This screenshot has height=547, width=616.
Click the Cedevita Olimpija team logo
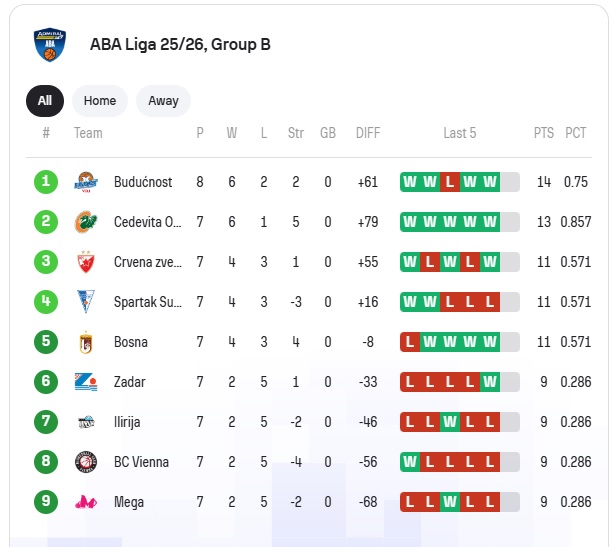86,222
